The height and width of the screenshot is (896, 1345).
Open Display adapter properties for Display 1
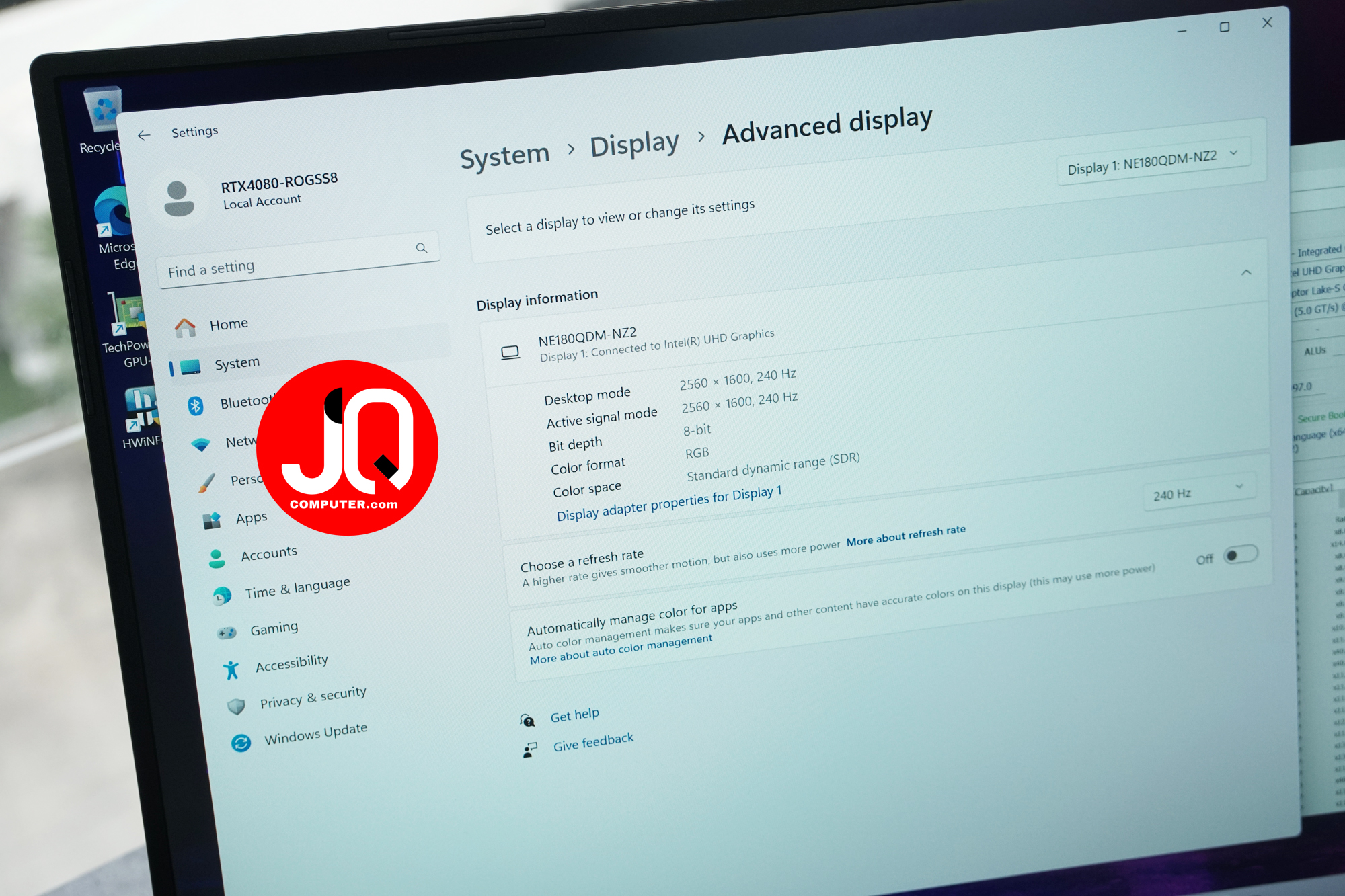click(669, 503)
